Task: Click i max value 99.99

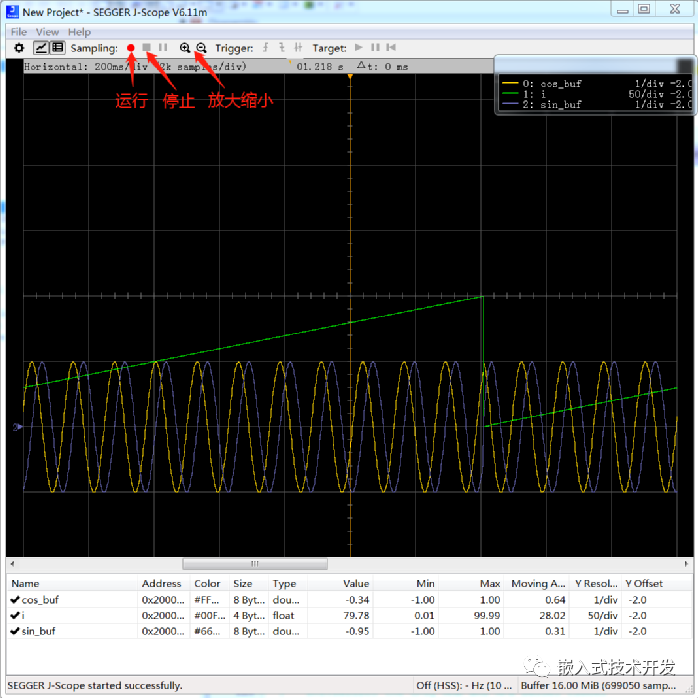Action: click(x=487, y=615)
